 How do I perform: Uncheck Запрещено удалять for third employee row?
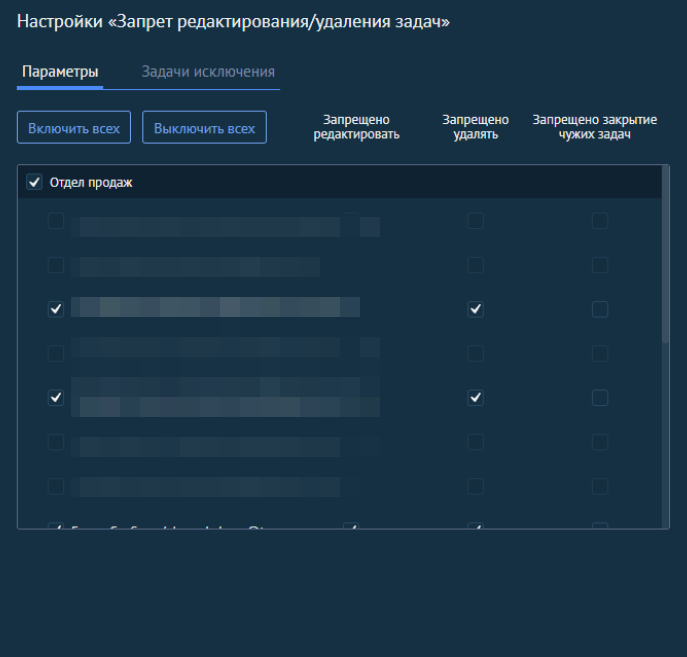click(x=475, y=309)
